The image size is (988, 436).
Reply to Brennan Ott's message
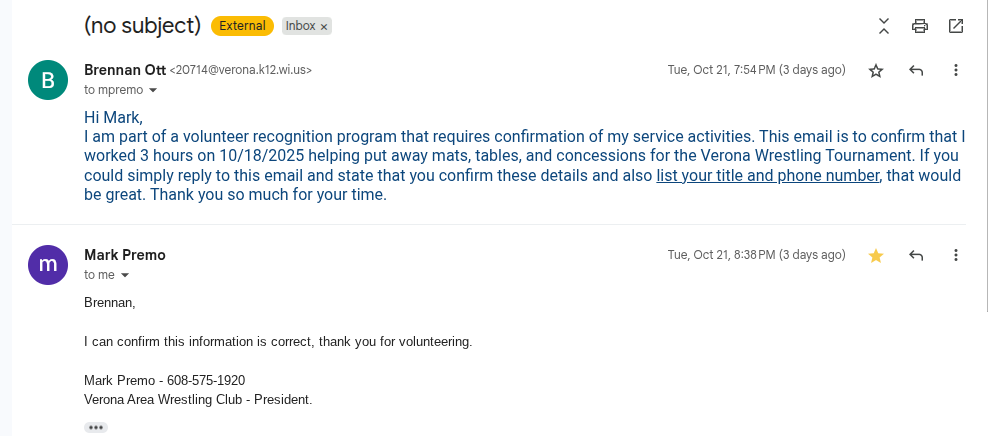coord(916,71)
